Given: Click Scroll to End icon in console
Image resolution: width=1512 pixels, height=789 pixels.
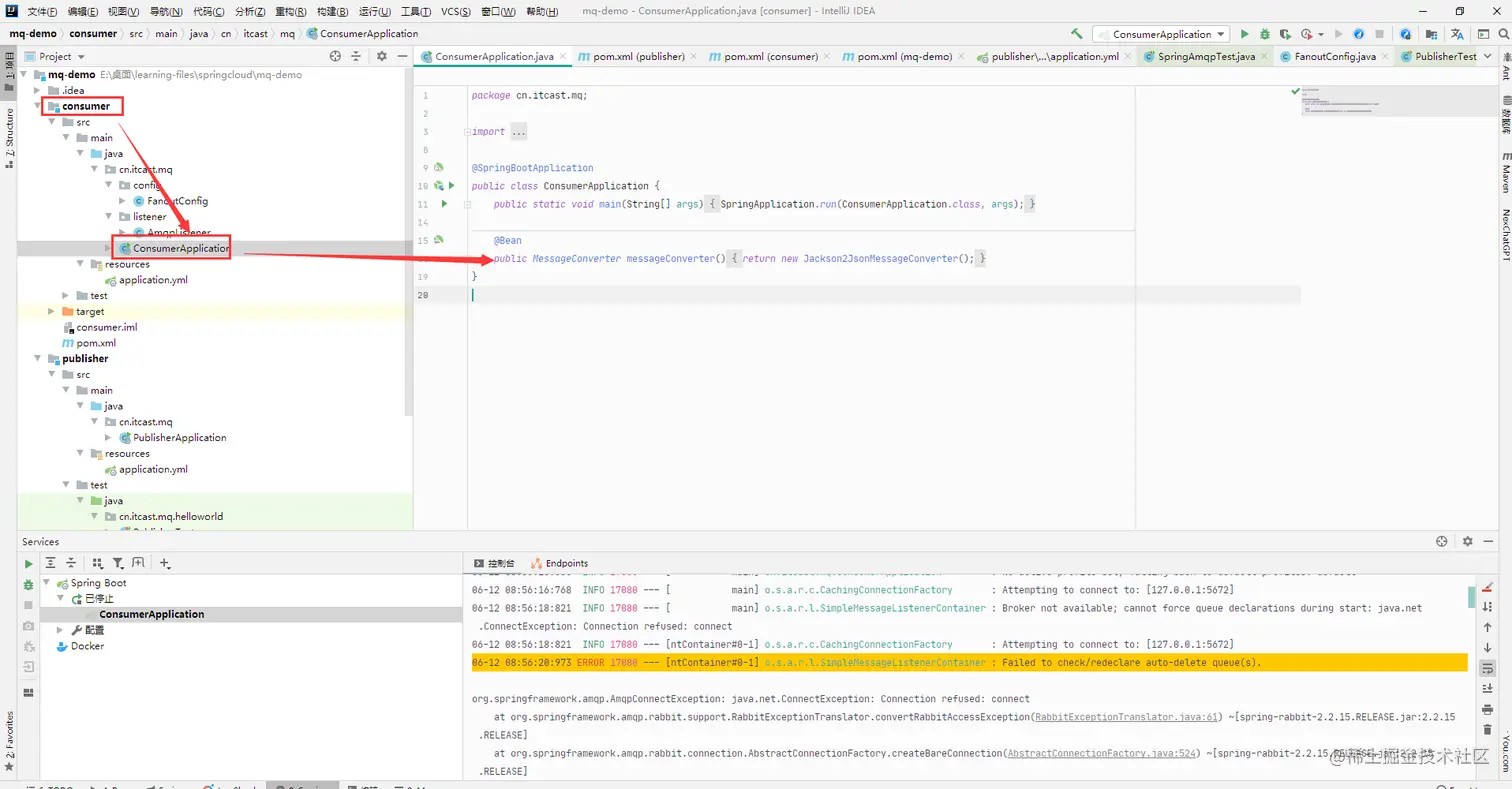Looking at the screenshot, I should point(1488,688).
